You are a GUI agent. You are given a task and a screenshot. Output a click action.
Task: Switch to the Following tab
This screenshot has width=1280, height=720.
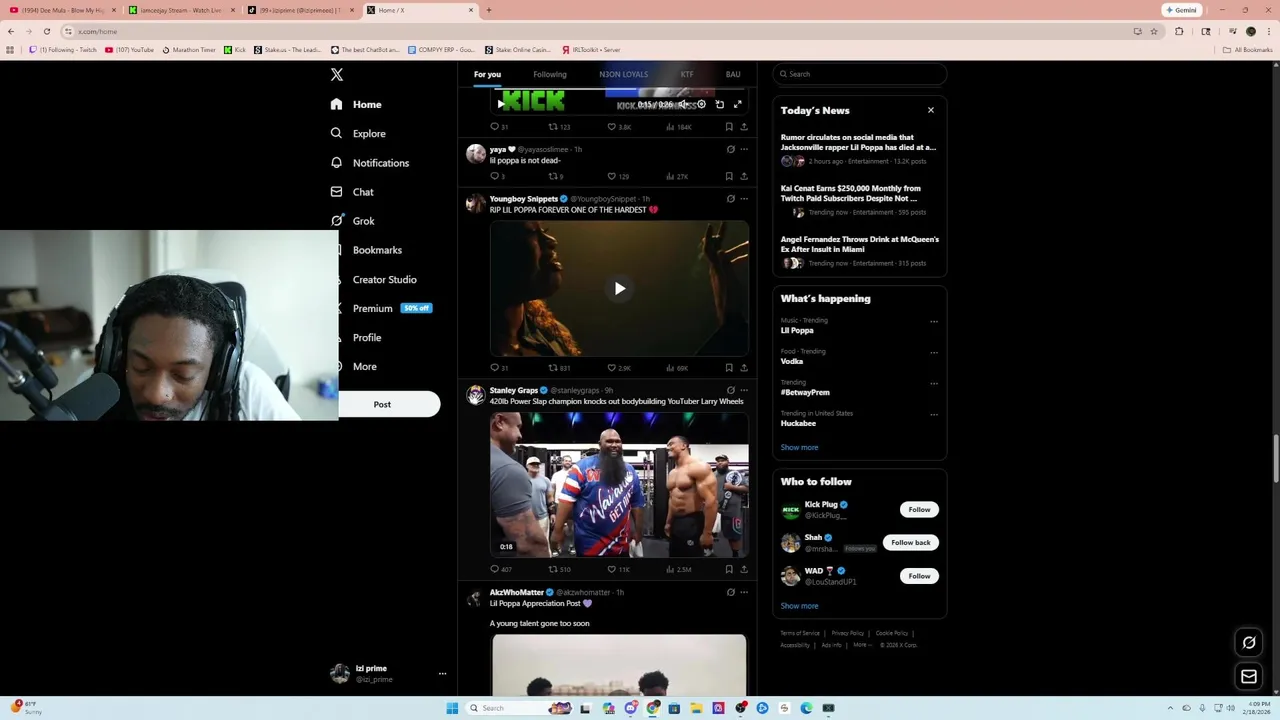point(549,74)
